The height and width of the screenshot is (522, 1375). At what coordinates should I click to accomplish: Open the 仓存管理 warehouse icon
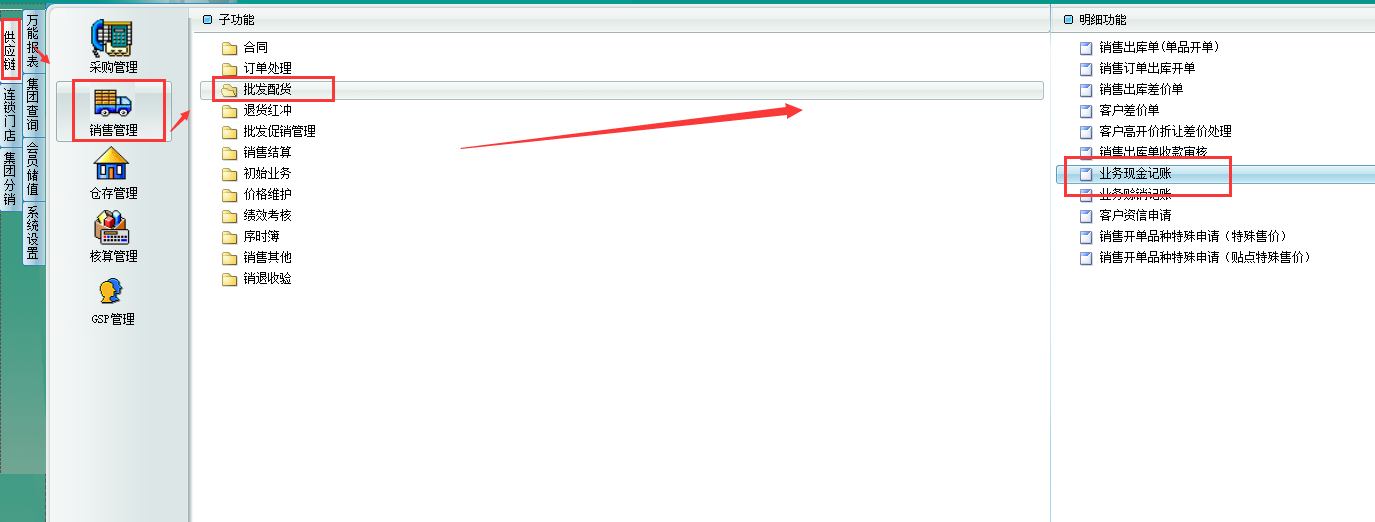click(x=112, y=164)
